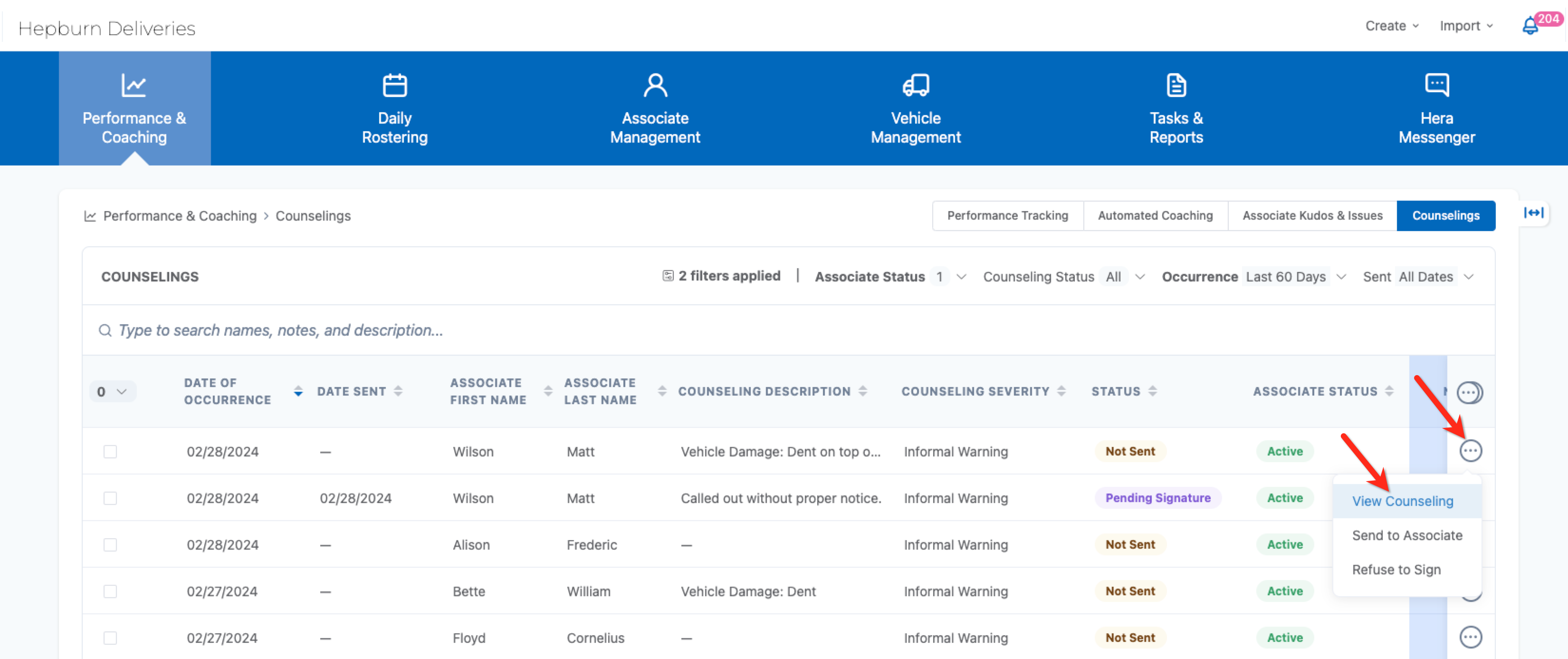Click the counselings search field
Image resolution: width=1568 pixels, height=659 pixels.
click(x=280, y=330)
